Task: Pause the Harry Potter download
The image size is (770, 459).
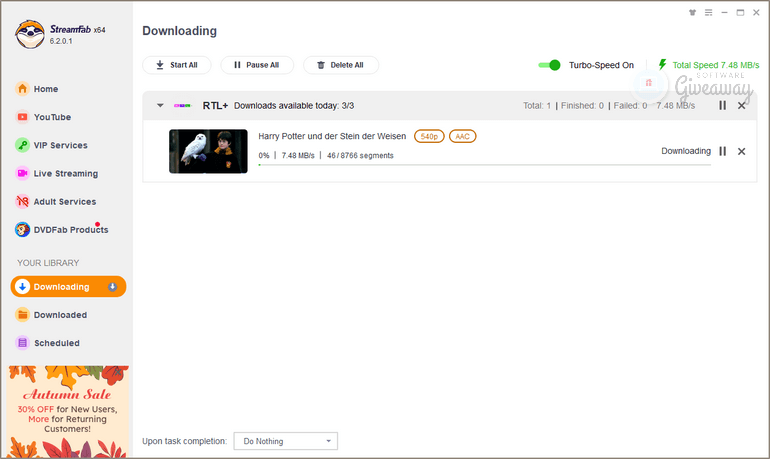Action: pos(722,151)
